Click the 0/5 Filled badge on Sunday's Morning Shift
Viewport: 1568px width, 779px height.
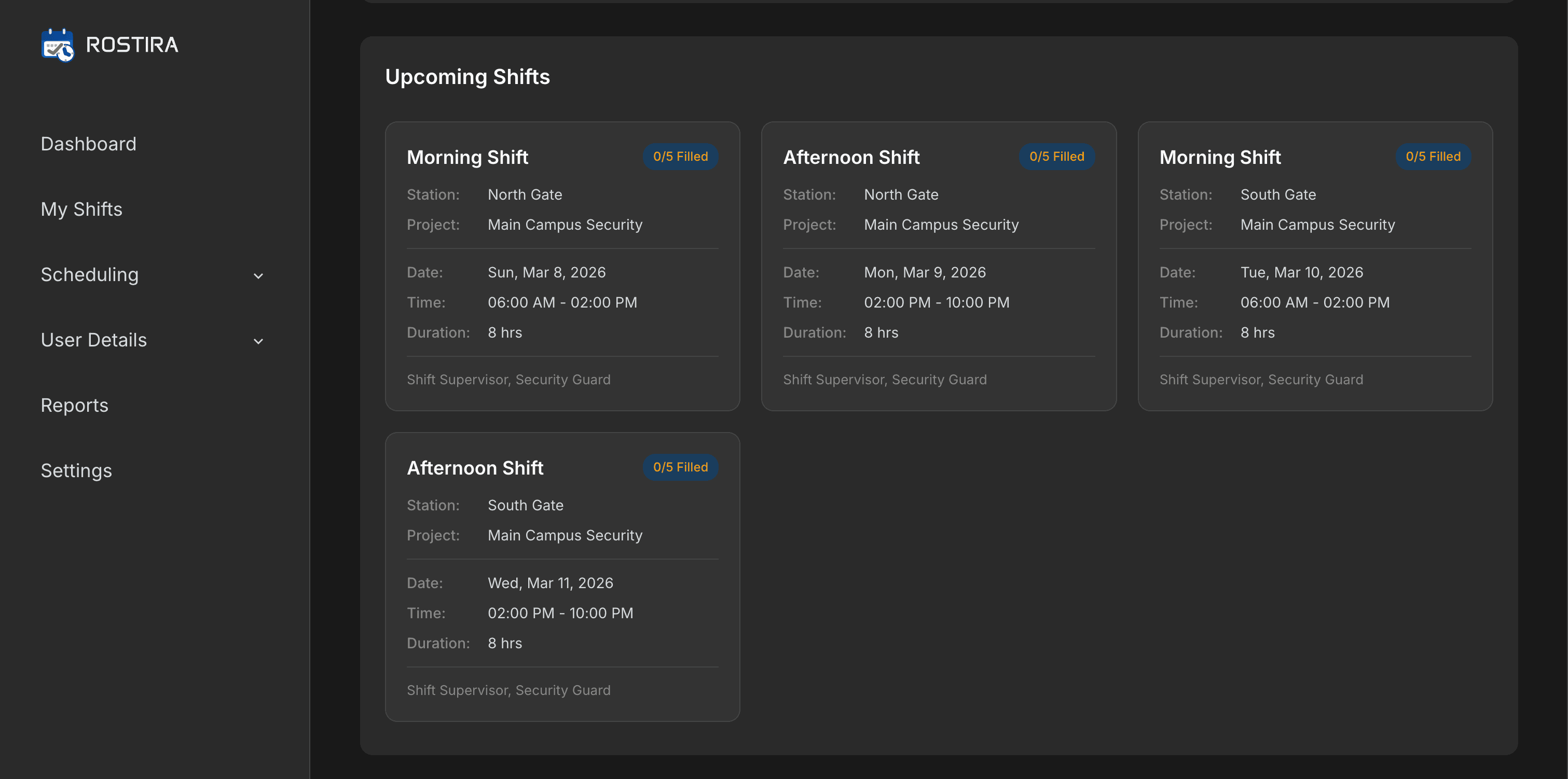(680, 157)
